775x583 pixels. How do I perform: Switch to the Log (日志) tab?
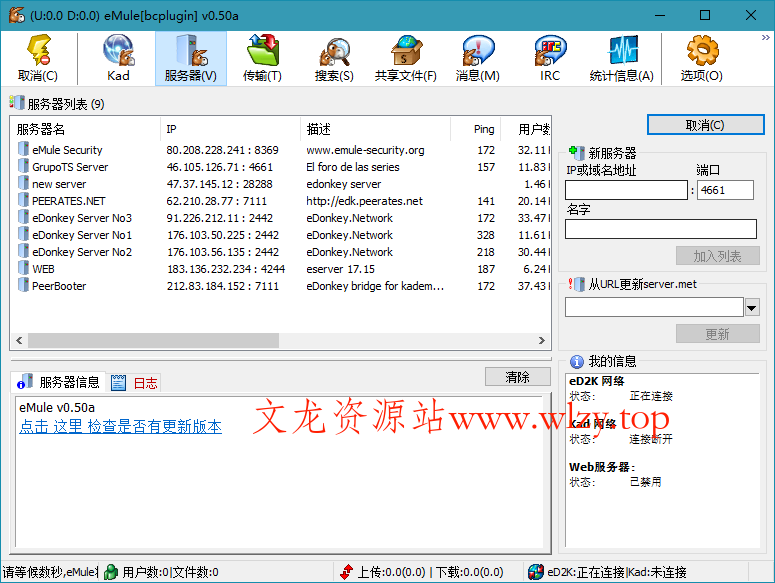tap(134, 382)
